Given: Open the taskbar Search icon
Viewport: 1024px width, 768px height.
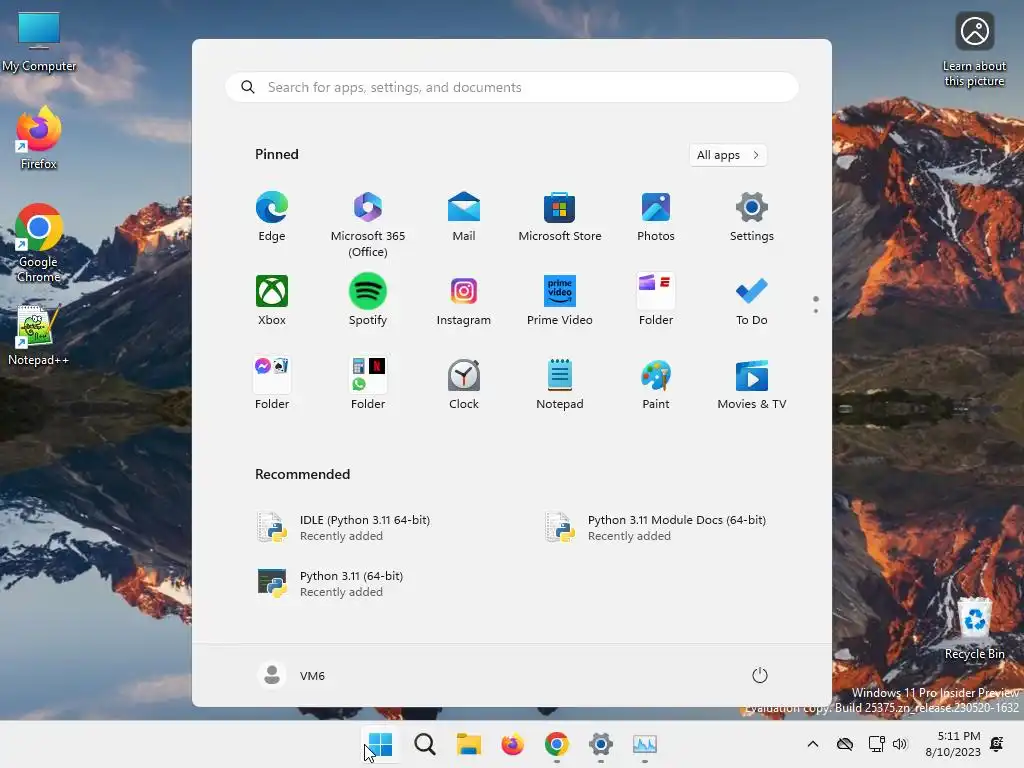Looking at the screenshot, I should [x=424, y=744].
